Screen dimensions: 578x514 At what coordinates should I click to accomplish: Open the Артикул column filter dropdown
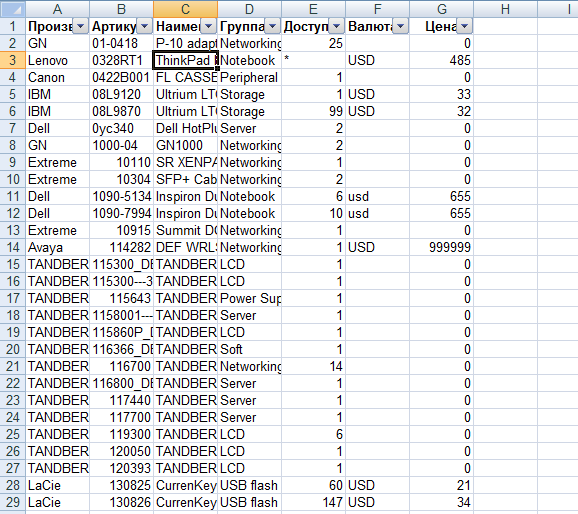tap(144, 26)
